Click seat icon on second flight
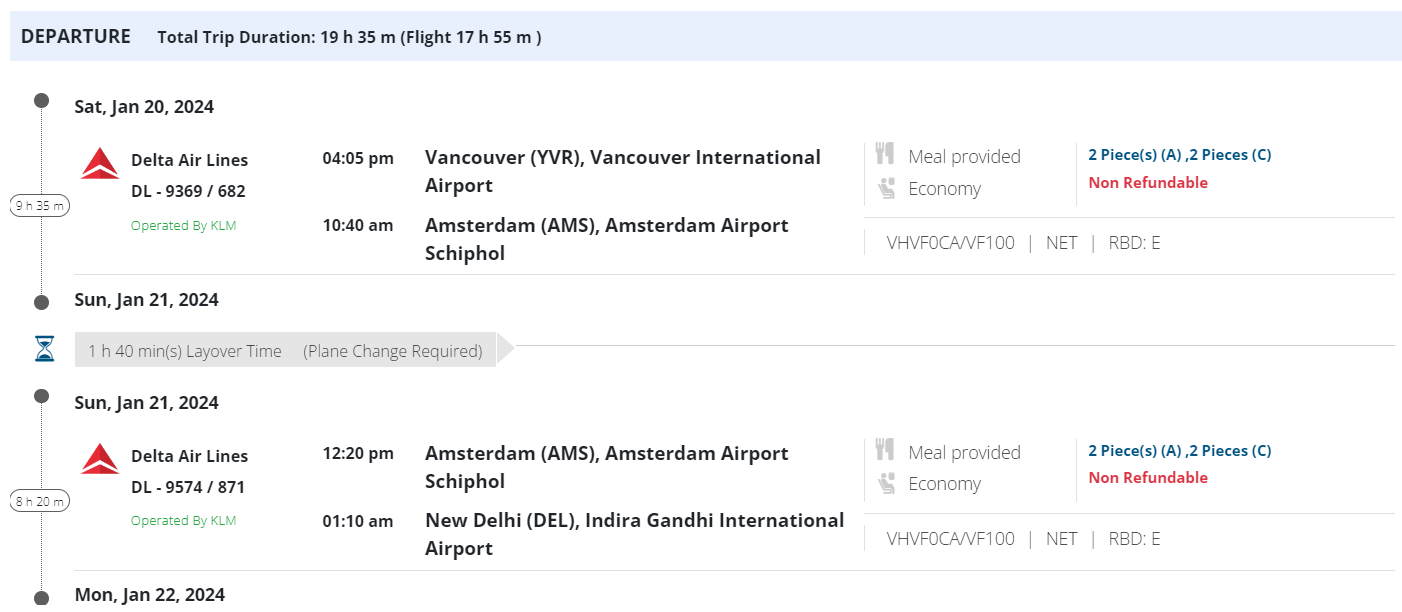Viewport: 1402px width, 612px height. tap(885, 483)
